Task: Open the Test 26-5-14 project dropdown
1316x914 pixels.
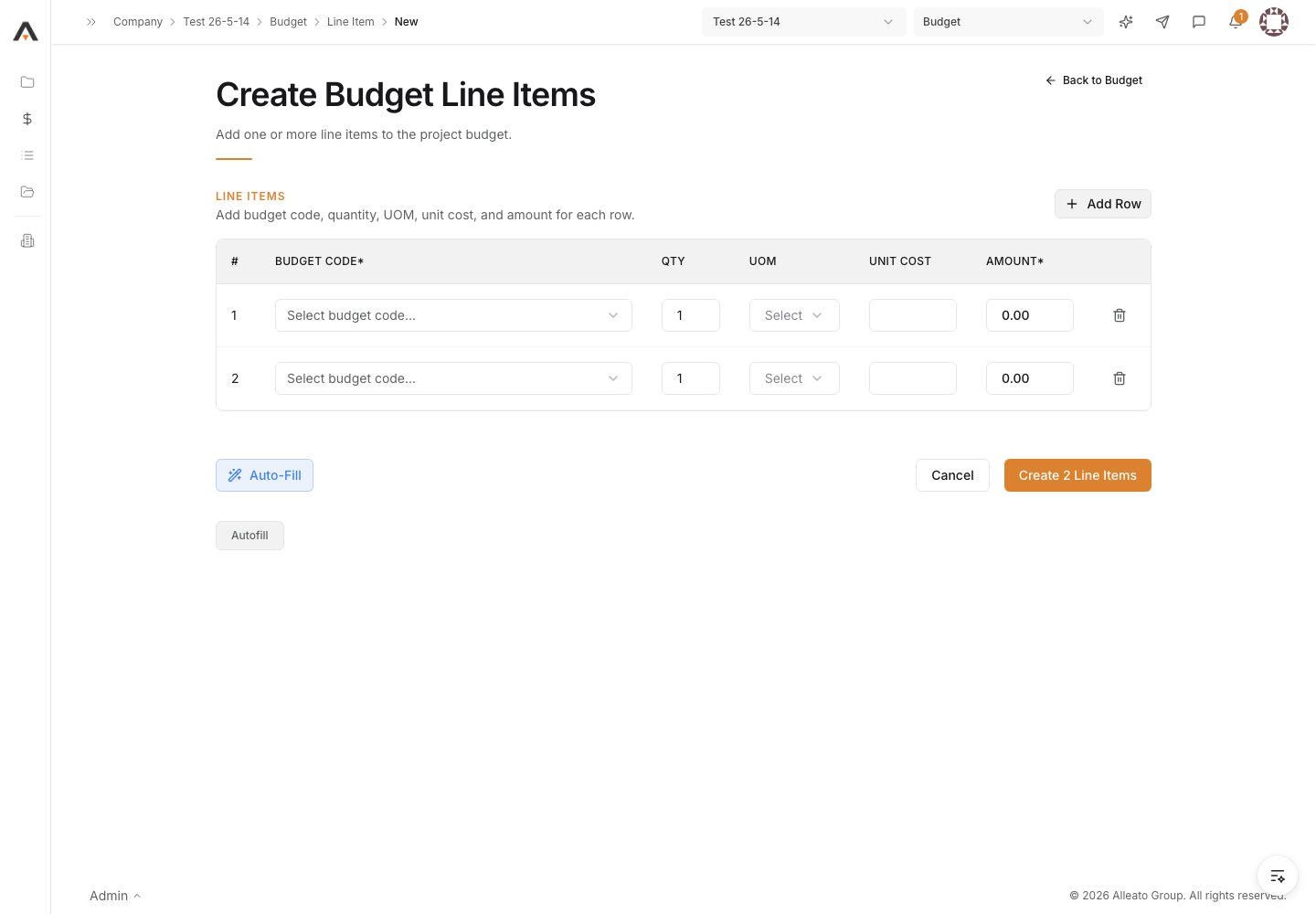Action: (x=804, y=22)
